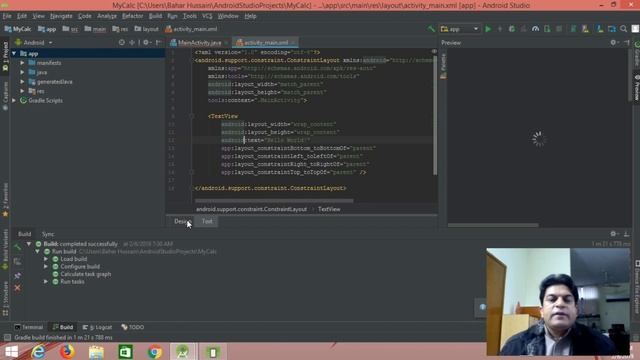Open the Logcat tool window
Screen dimensions: 640x360
click(97, 327)
